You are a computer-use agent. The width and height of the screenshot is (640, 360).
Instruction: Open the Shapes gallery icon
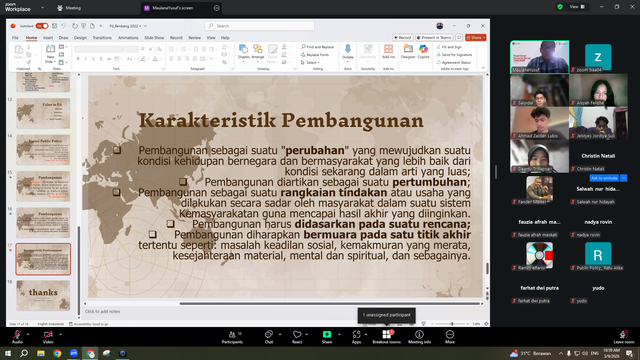(243, 49)
